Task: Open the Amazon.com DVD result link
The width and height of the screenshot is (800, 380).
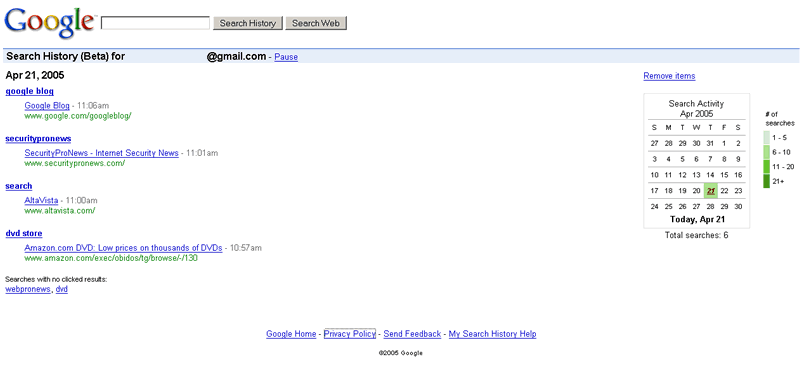Action: coord(123,248)
